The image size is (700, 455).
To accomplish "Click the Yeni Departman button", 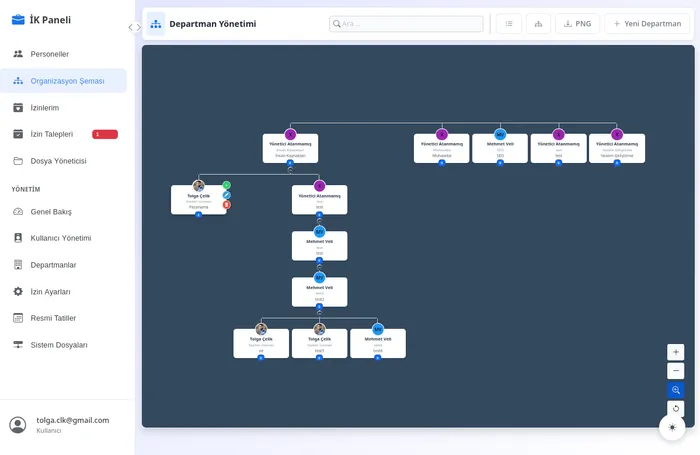I will tap(646, 24).
